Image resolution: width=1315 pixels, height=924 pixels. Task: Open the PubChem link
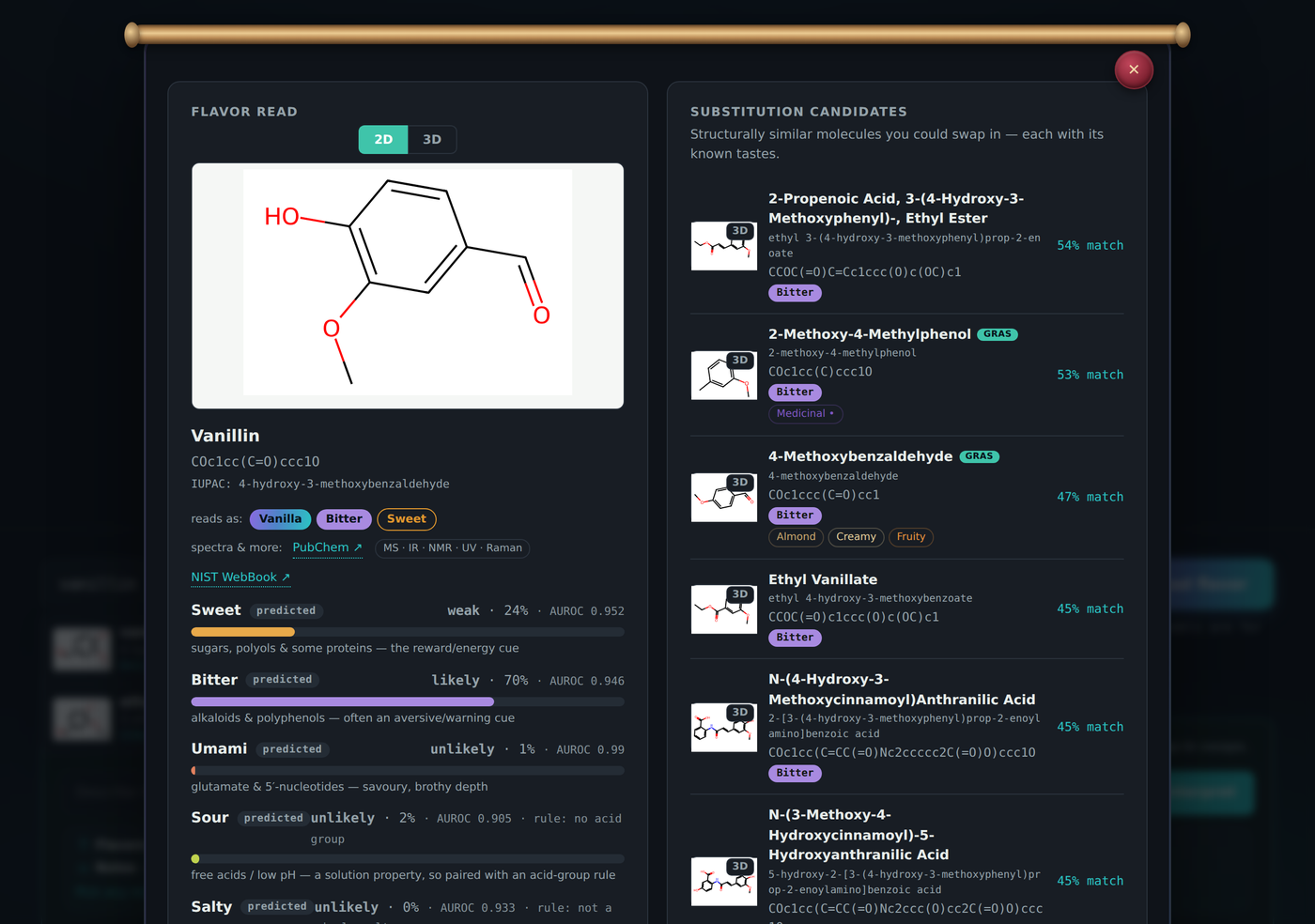click(x=327, y=547)
